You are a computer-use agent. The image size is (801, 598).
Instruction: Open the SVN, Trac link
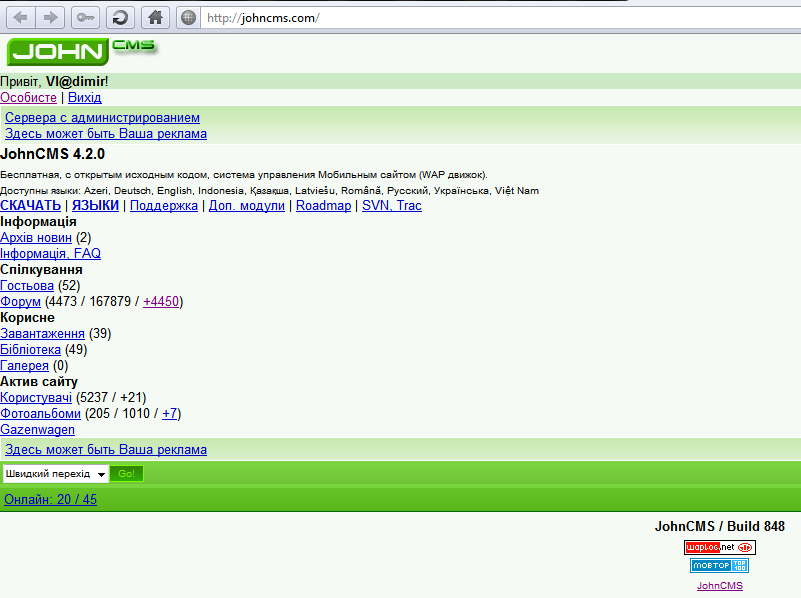coord(392,205)
